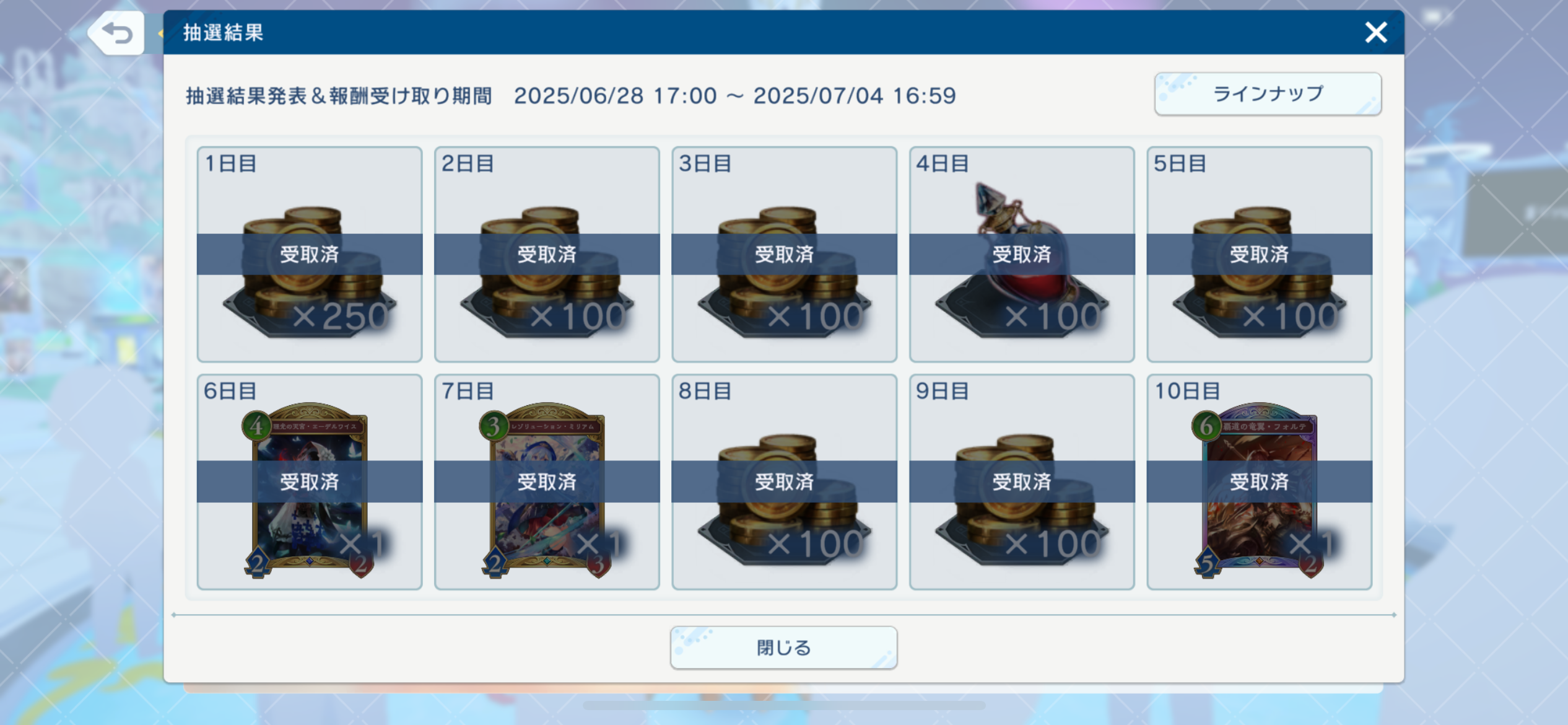
Task: Click the 閉じる button
Action: pyautogui.click(x=783, y=648)
